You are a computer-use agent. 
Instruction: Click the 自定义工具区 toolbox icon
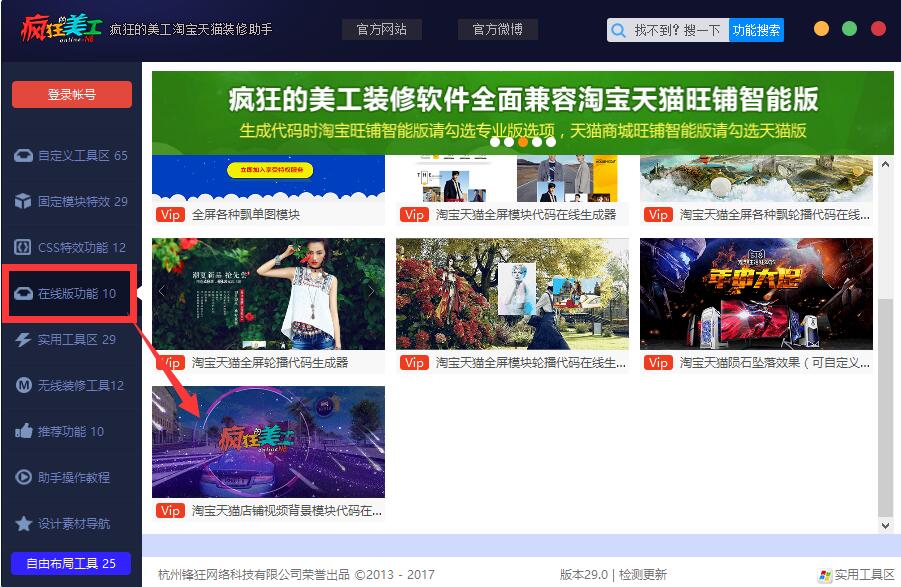23,156
